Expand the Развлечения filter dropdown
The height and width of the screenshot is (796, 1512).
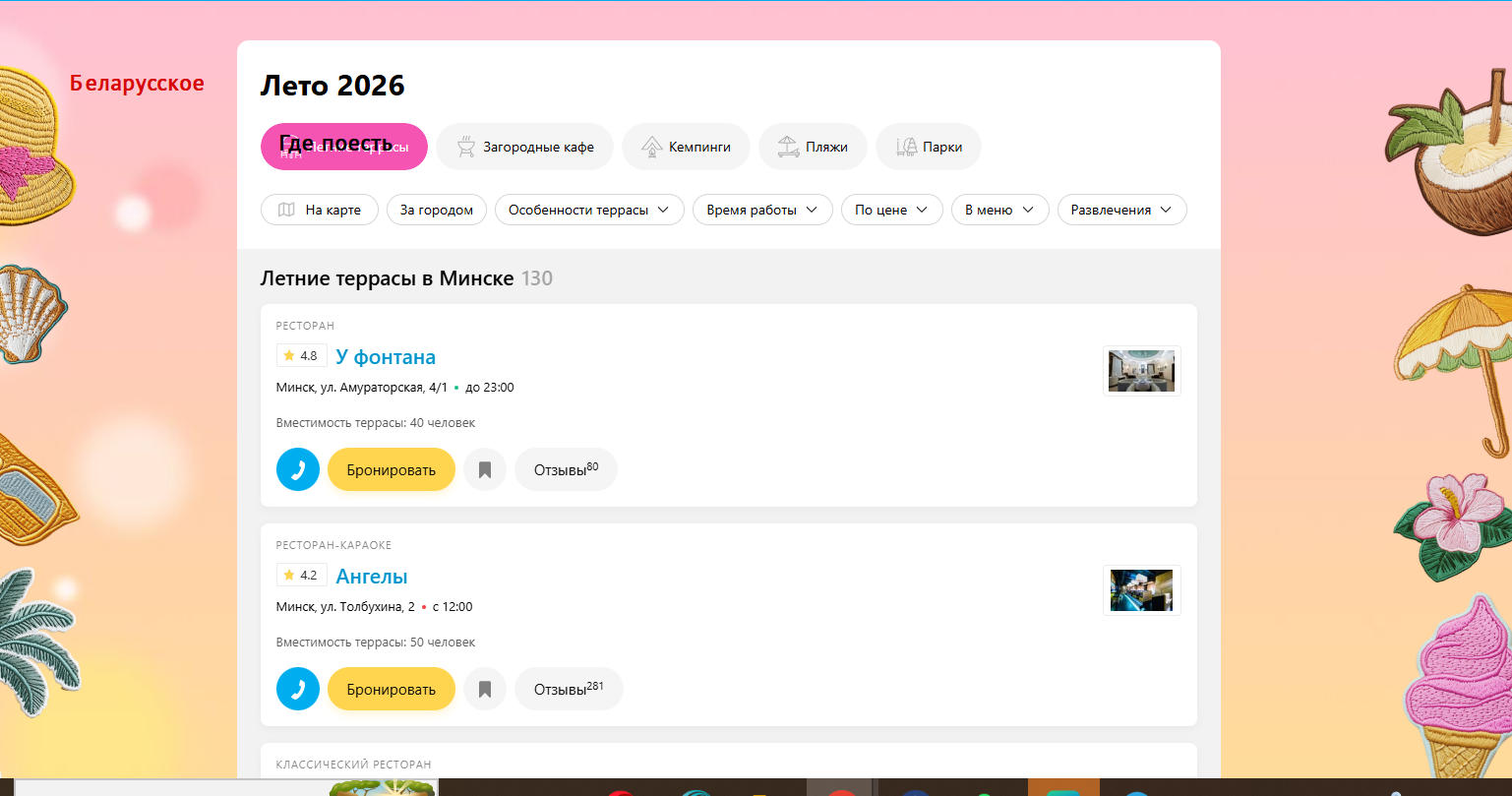(x=1122, y=210)
